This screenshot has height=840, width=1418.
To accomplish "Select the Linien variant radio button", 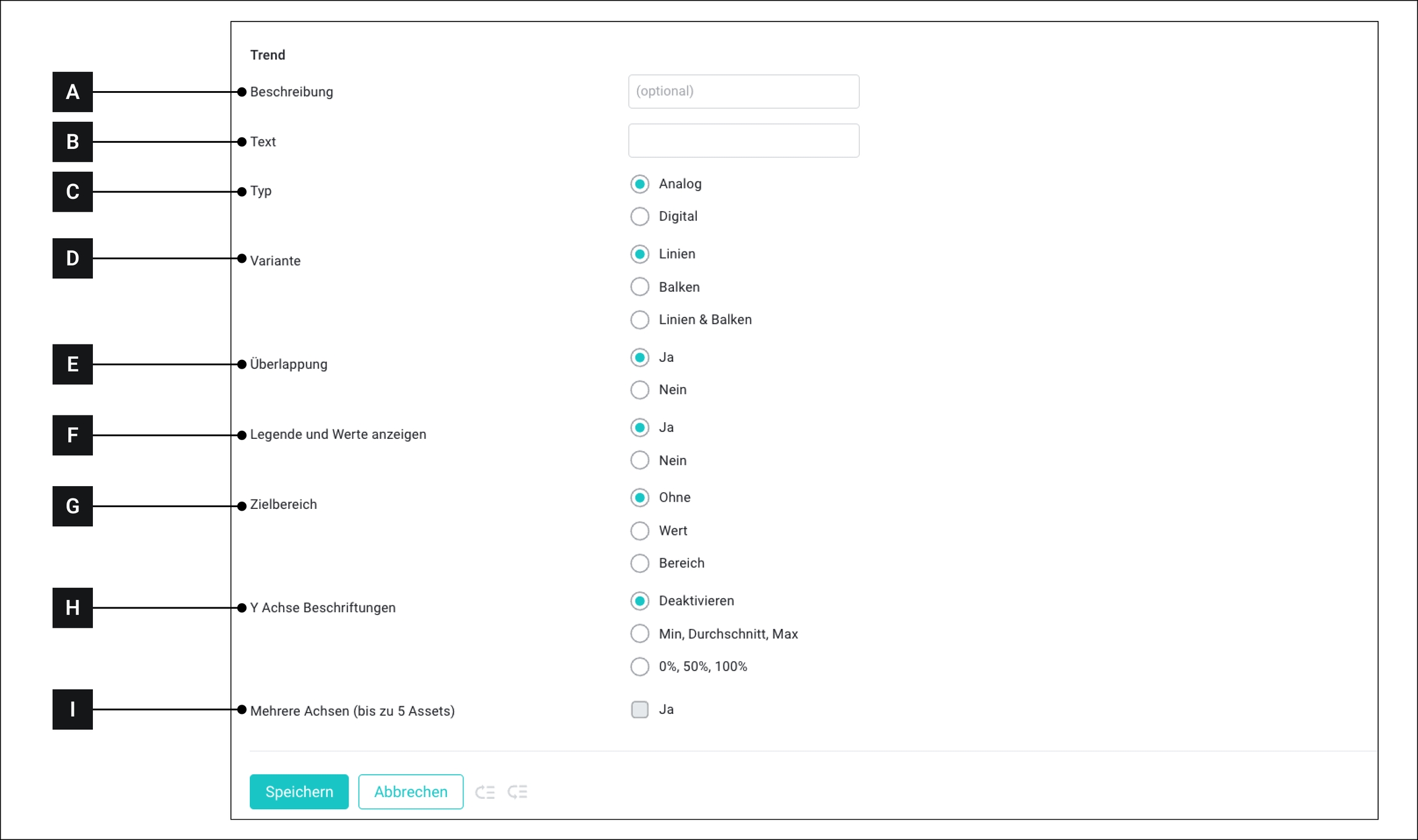I will 640,254.
